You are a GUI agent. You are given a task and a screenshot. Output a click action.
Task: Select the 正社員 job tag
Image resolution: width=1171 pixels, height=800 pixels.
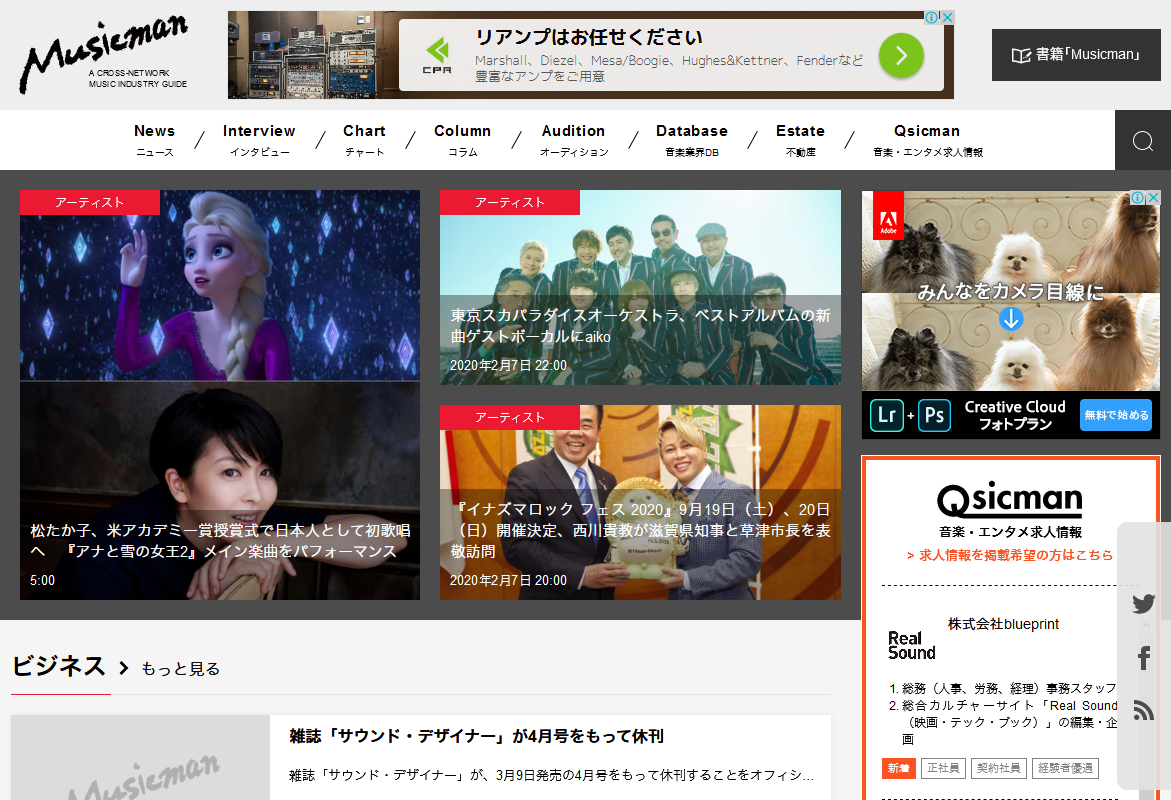click(943, 768)
